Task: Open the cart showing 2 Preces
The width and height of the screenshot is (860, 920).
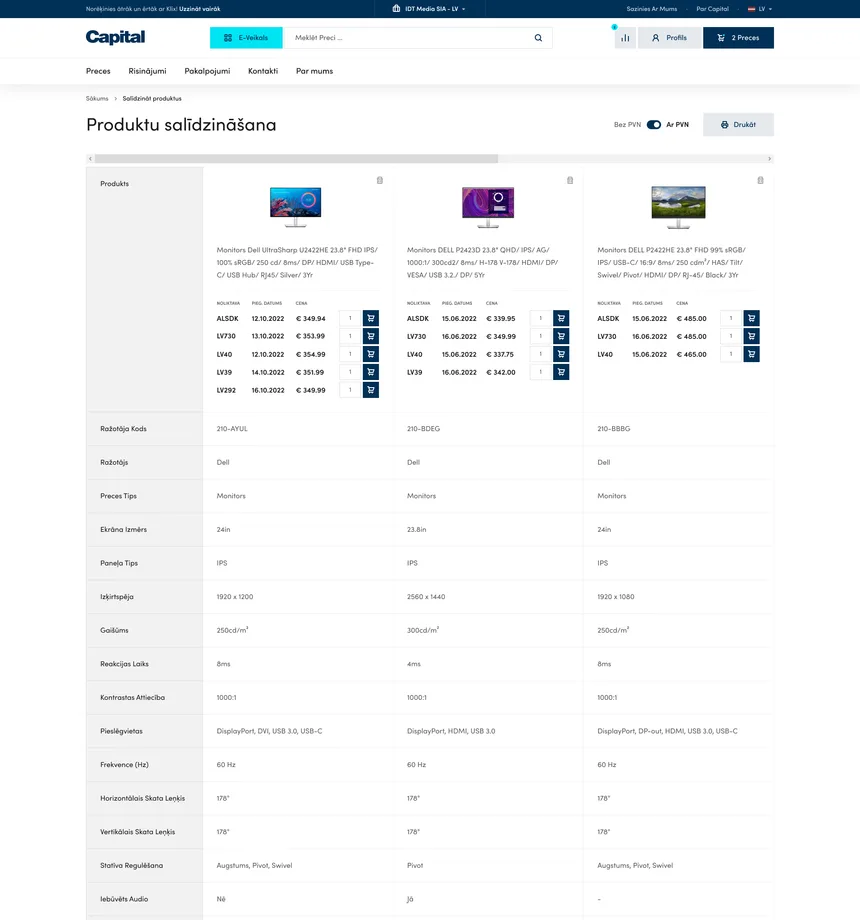Action: click(738, 38)
